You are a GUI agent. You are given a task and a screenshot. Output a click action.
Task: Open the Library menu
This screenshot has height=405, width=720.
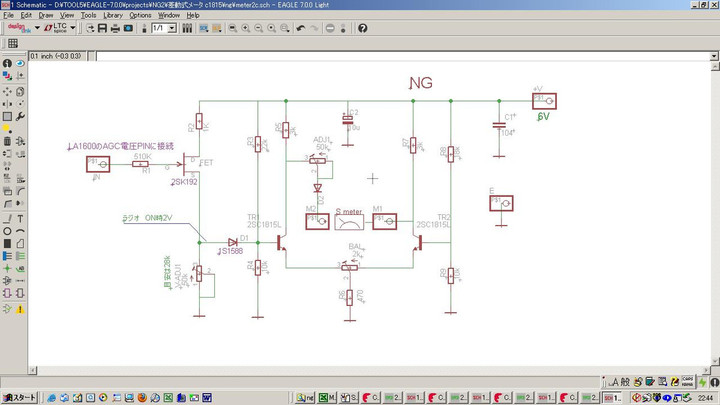pyautogui.click(x=113, y=15)
